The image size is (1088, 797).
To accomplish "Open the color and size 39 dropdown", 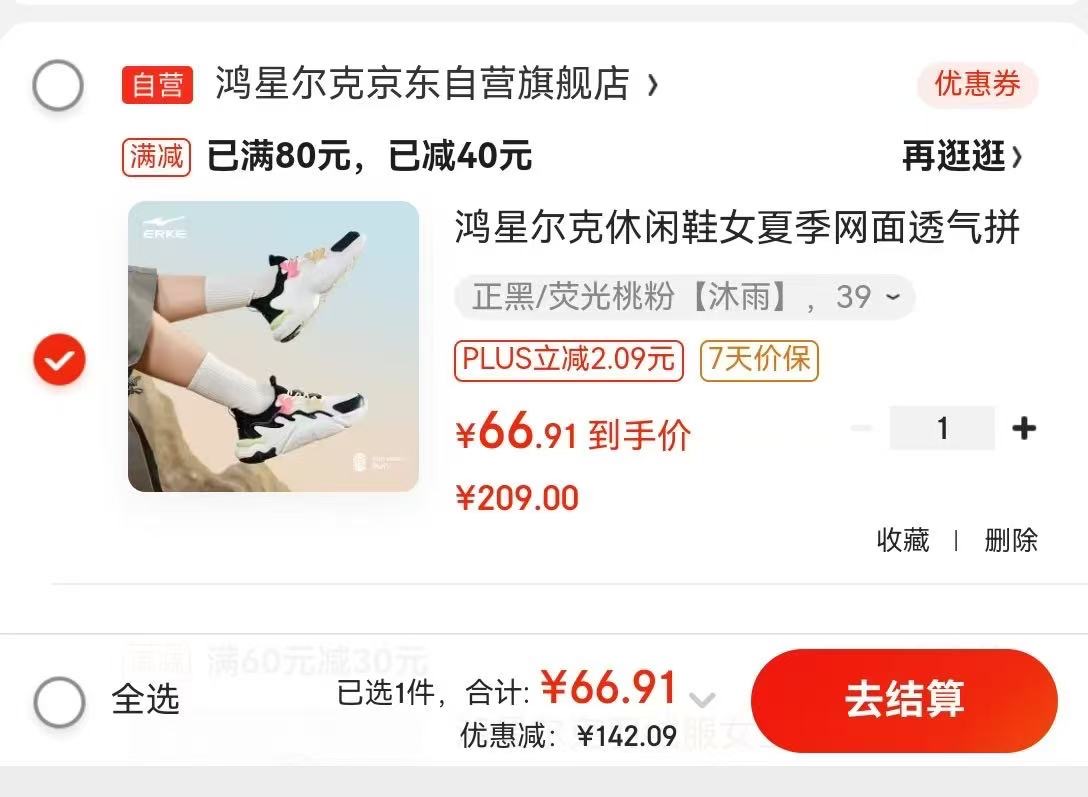I will pos(685,298).
